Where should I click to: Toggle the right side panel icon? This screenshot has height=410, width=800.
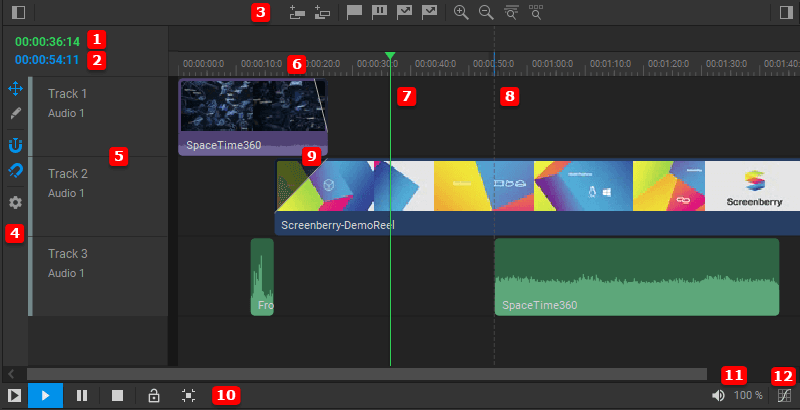click(786, 12)
